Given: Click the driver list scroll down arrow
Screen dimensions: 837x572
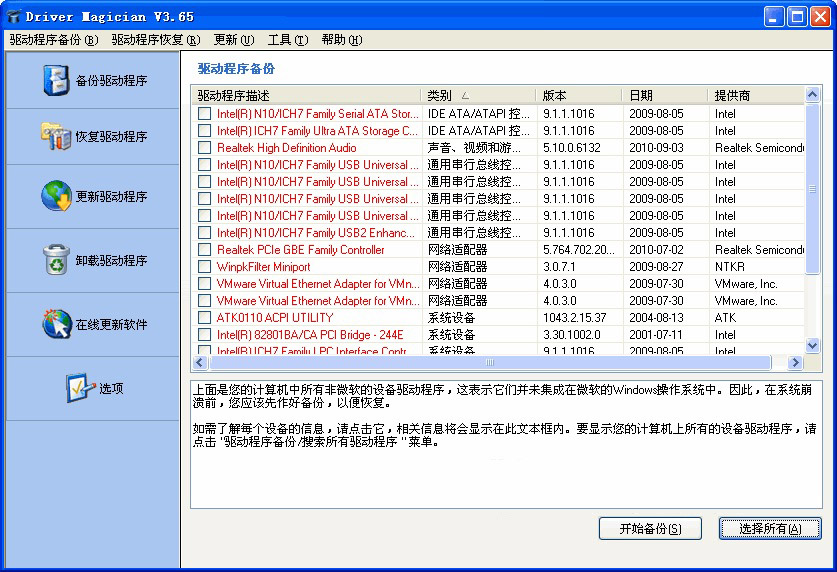Looking at the screenshot, I should click(812, 346).
